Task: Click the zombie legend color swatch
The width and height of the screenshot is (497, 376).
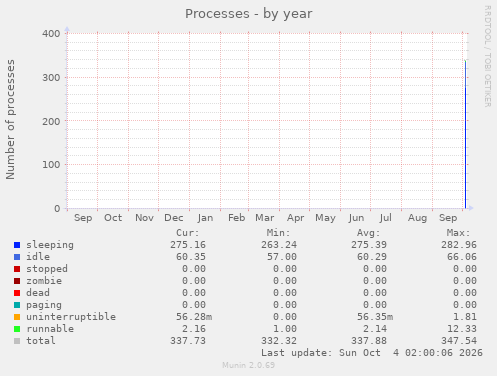Action: click(x=17, y=281)
